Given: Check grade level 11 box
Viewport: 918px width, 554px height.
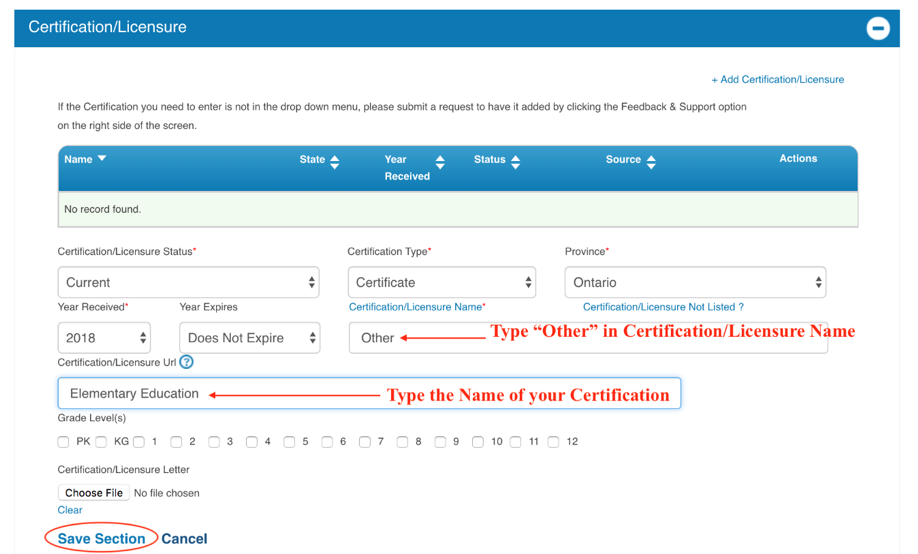Looking at the screenshot, I should coord(515,442).
